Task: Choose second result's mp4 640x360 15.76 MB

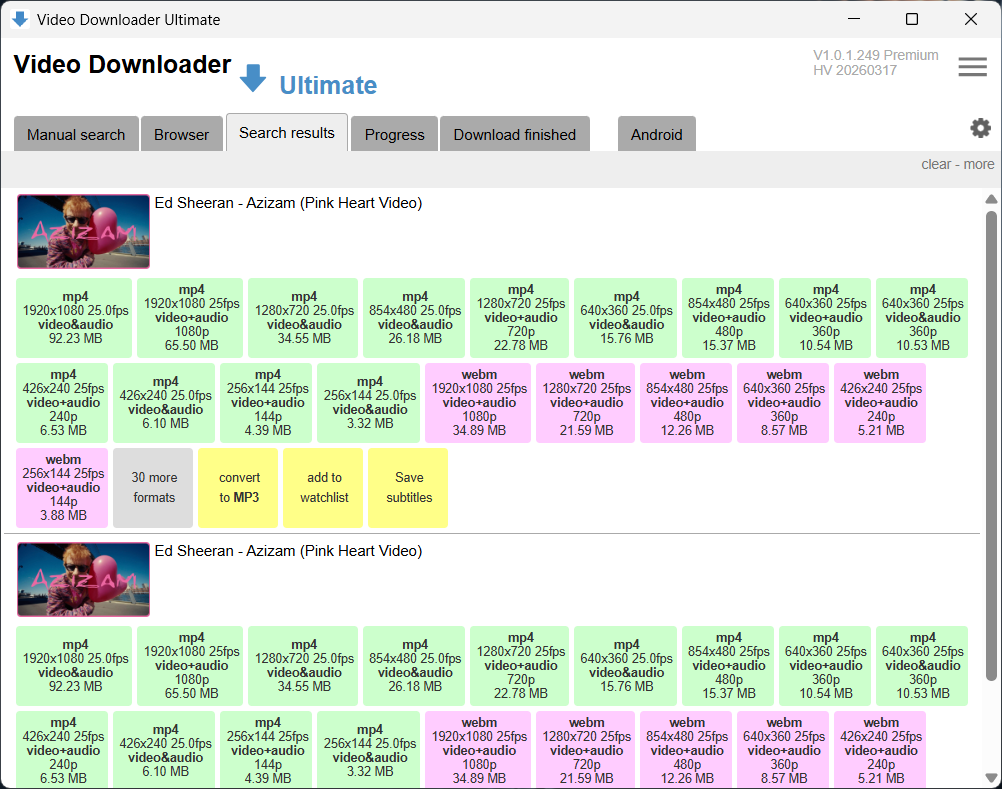Action: pos(626,666)
